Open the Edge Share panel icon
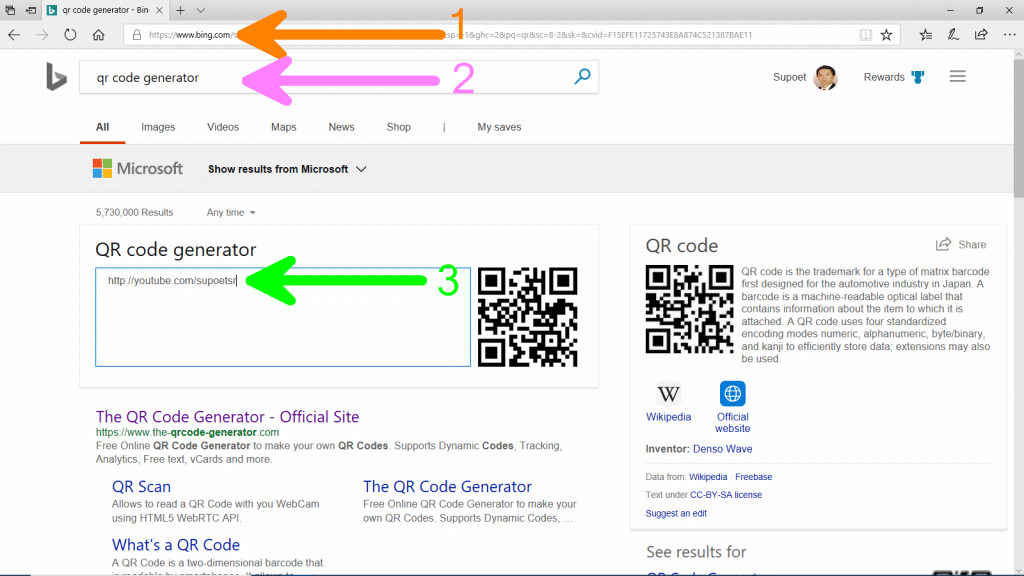This screenshot has width=1024, height=576. click(981, 34)
